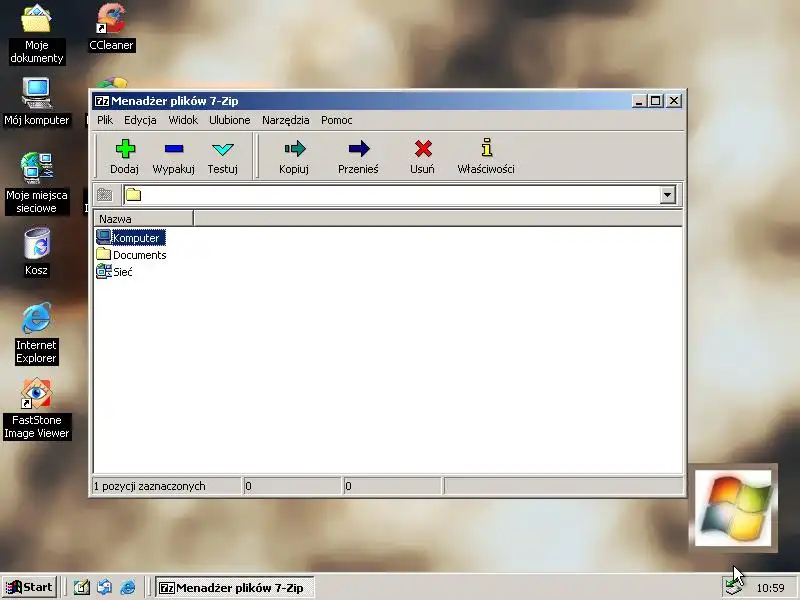The width and height of the screenshot is (800, 600).
Task: Open the Ulubione menu
Action: (230, 120)
